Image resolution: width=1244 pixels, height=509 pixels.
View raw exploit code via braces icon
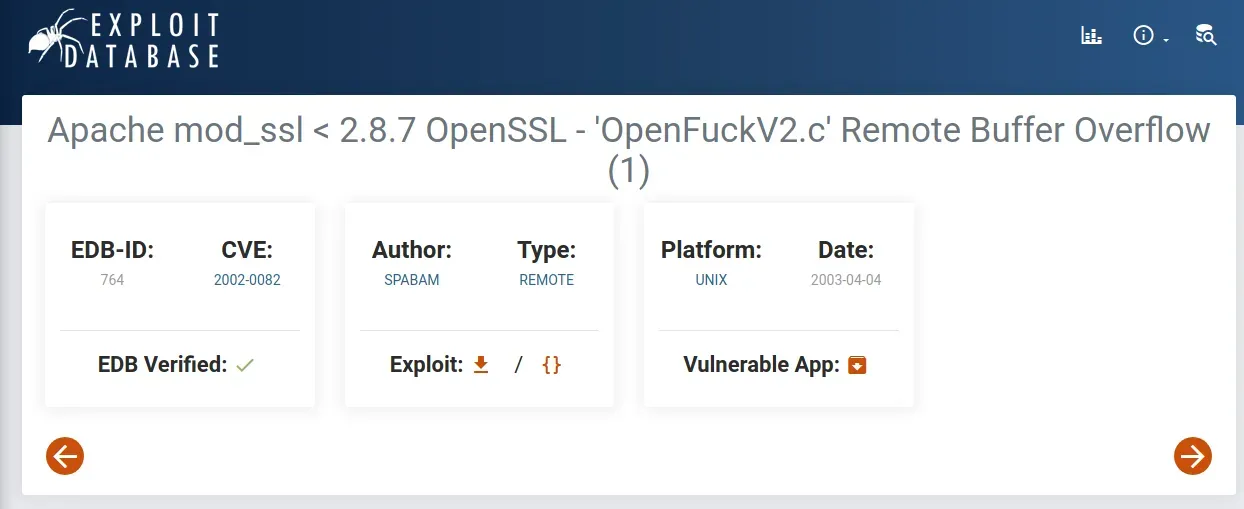[x=551, y=365]
